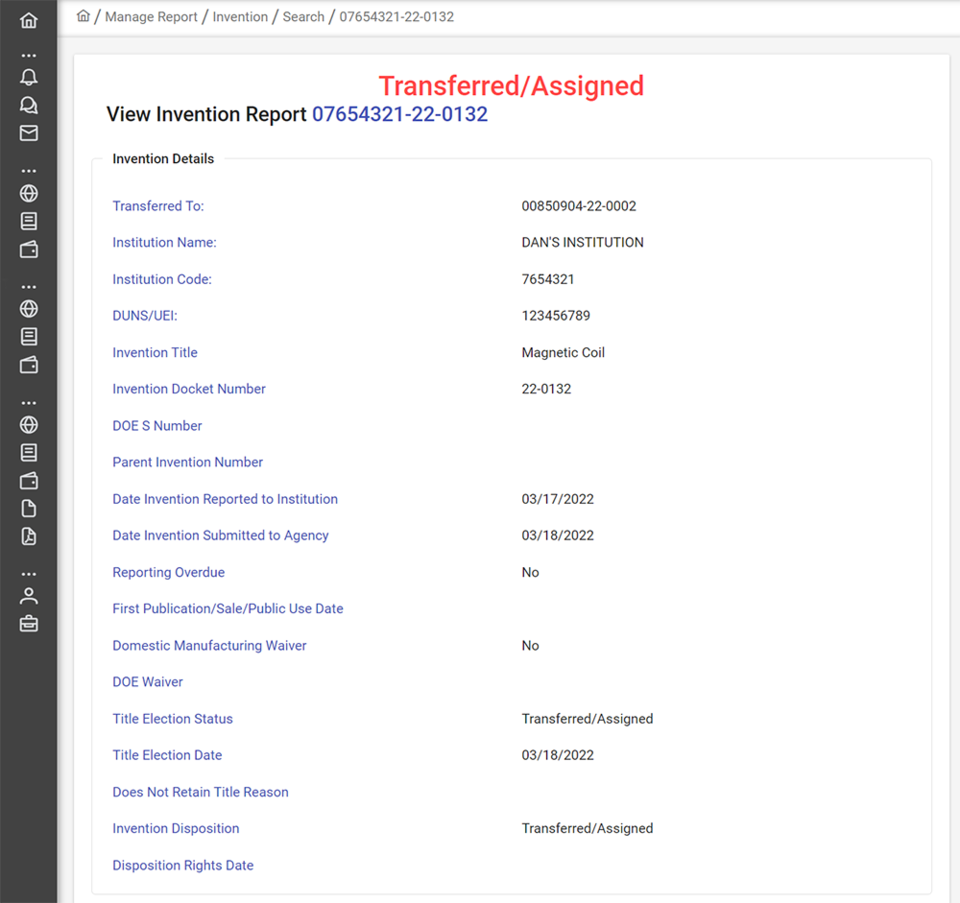The height and width of the screenshot is (903, 960).
Task: Click the chat support icon in sidebar
Action: click(28, 104)
